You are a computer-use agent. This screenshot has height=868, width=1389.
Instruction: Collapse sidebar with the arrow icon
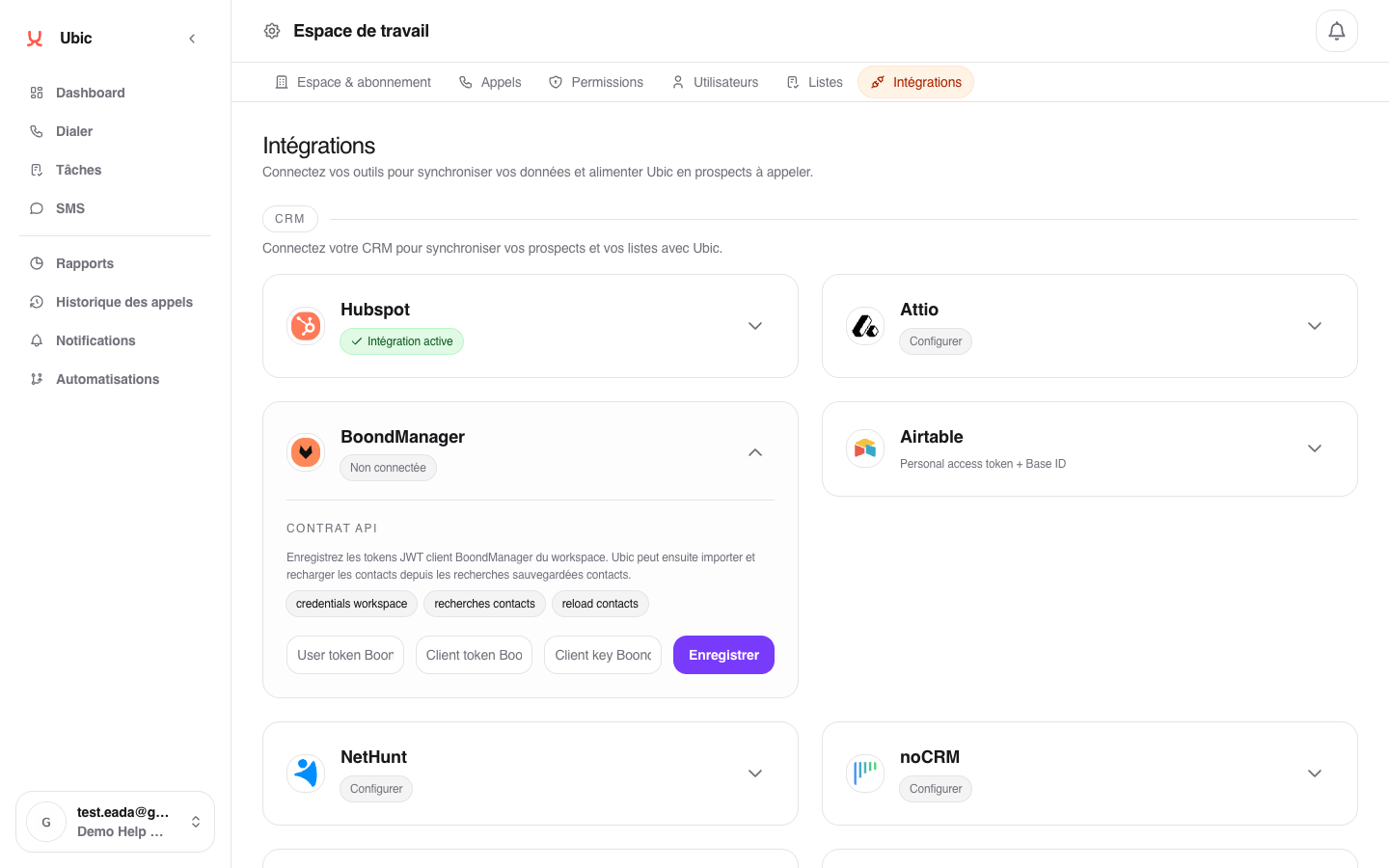click(x=192, y=39)
